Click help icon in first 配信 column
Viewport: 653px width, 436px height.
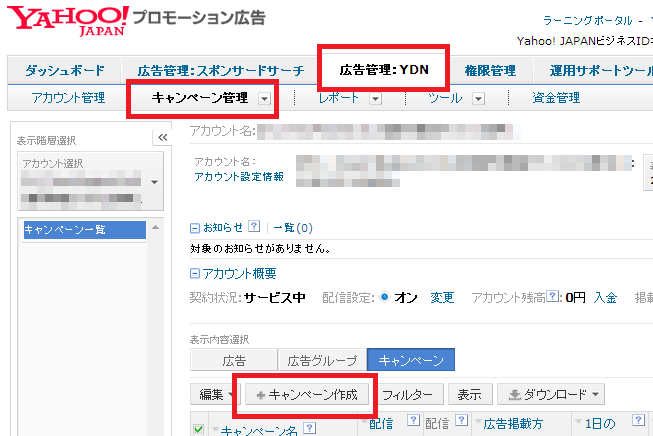[x=413, y=420]
